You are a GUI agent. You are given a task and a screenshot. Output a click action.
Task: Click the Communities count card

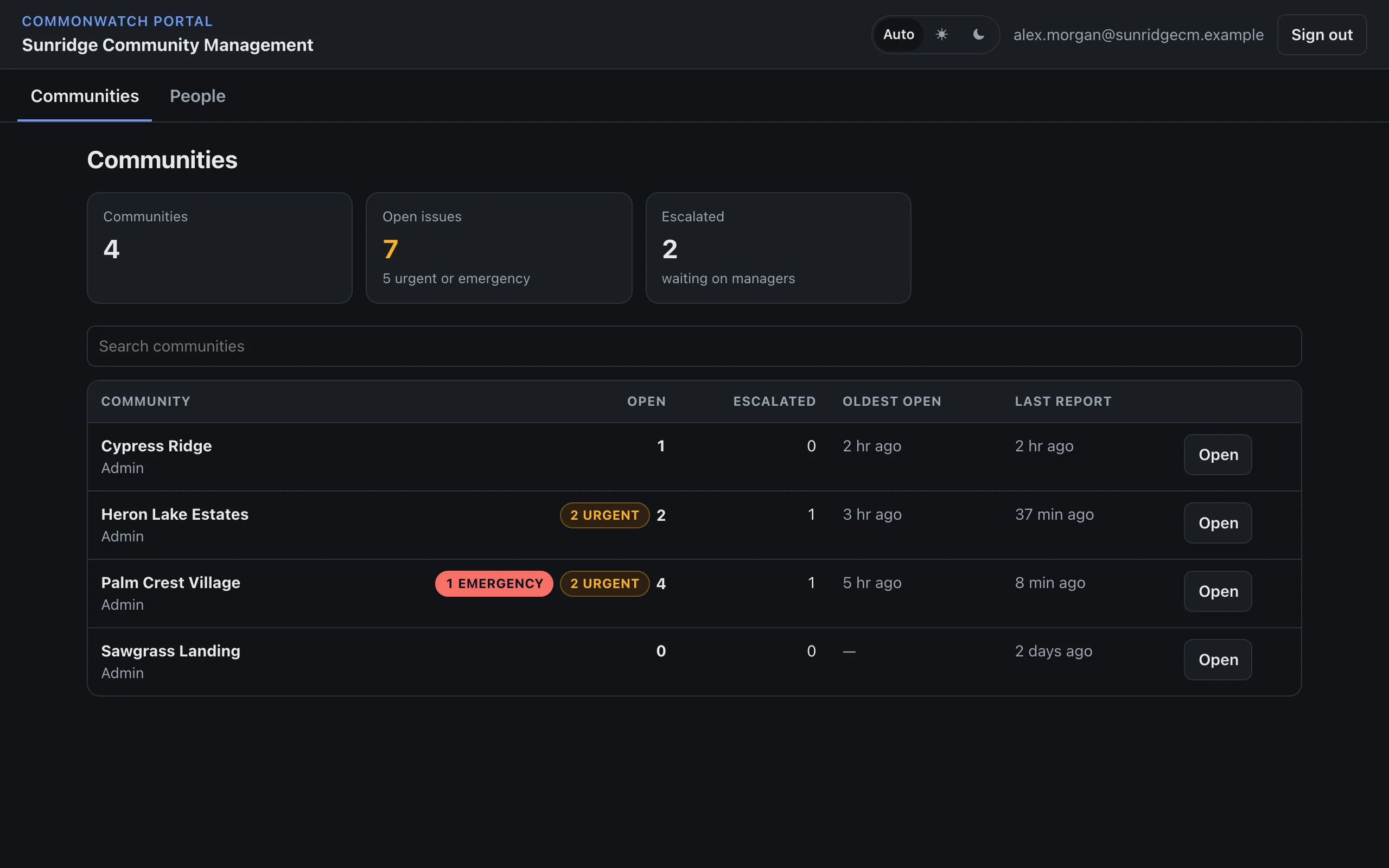(x=219, y=248)
